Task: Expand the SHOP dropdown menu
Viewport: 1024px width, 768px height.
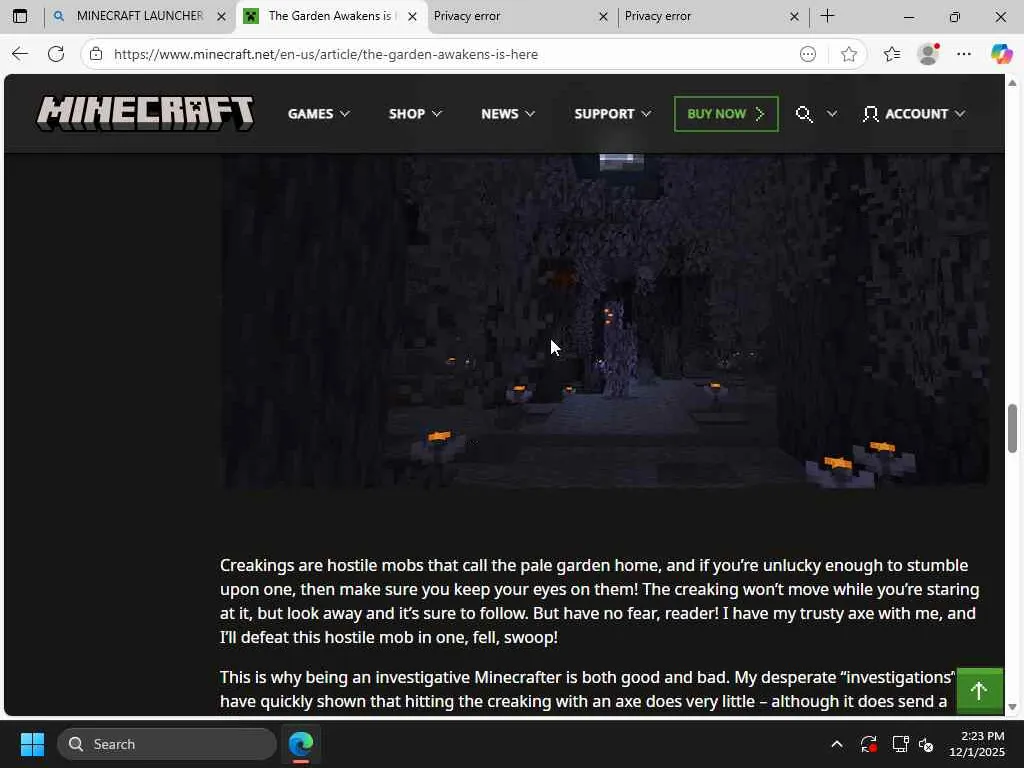Action: (415, 114)
